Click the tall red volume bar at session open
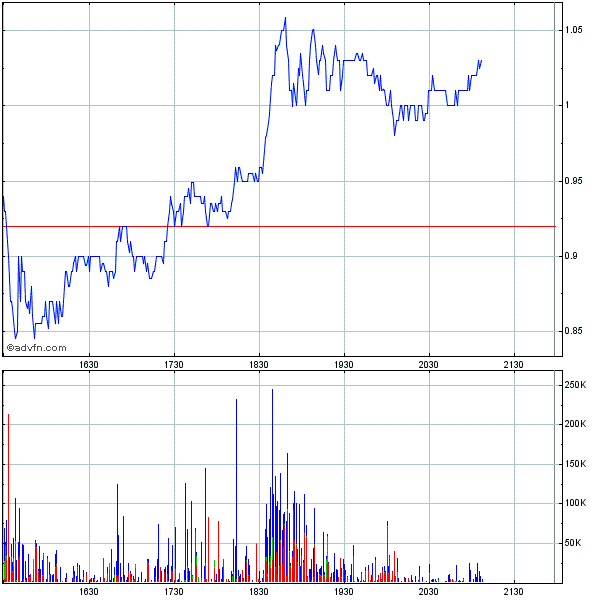This screenshot has height=600, width=600. tap(8, 498)
